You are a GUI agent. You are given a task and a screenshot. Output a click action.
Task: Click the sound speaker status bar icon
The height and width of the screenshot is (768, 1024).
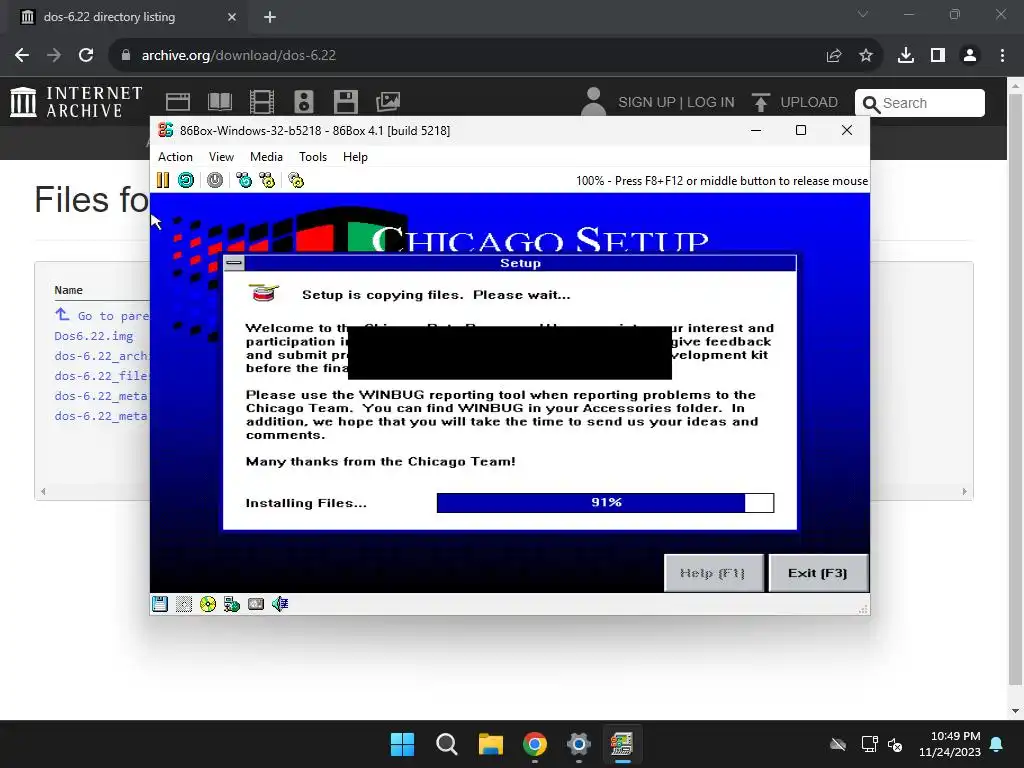(280, 604)
